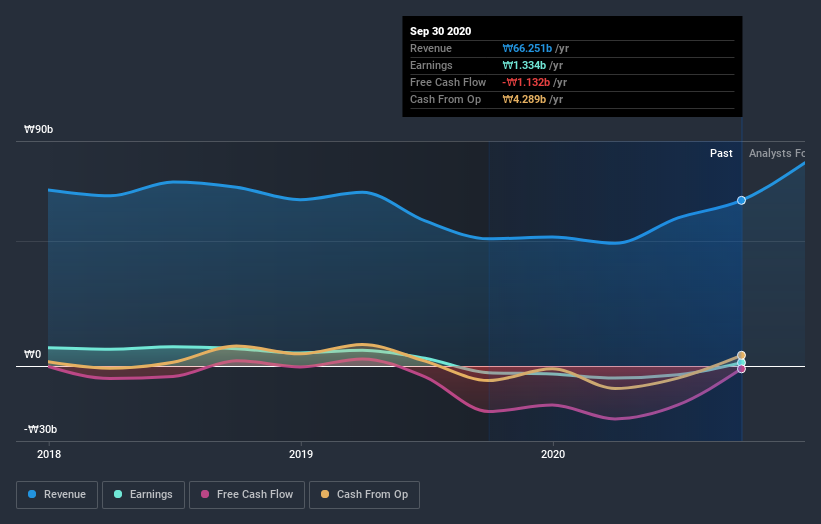This screenshot has width=821, height=524.
Task: Click the -₩1.132b free cash flow value
Action: tap(526, 82)
